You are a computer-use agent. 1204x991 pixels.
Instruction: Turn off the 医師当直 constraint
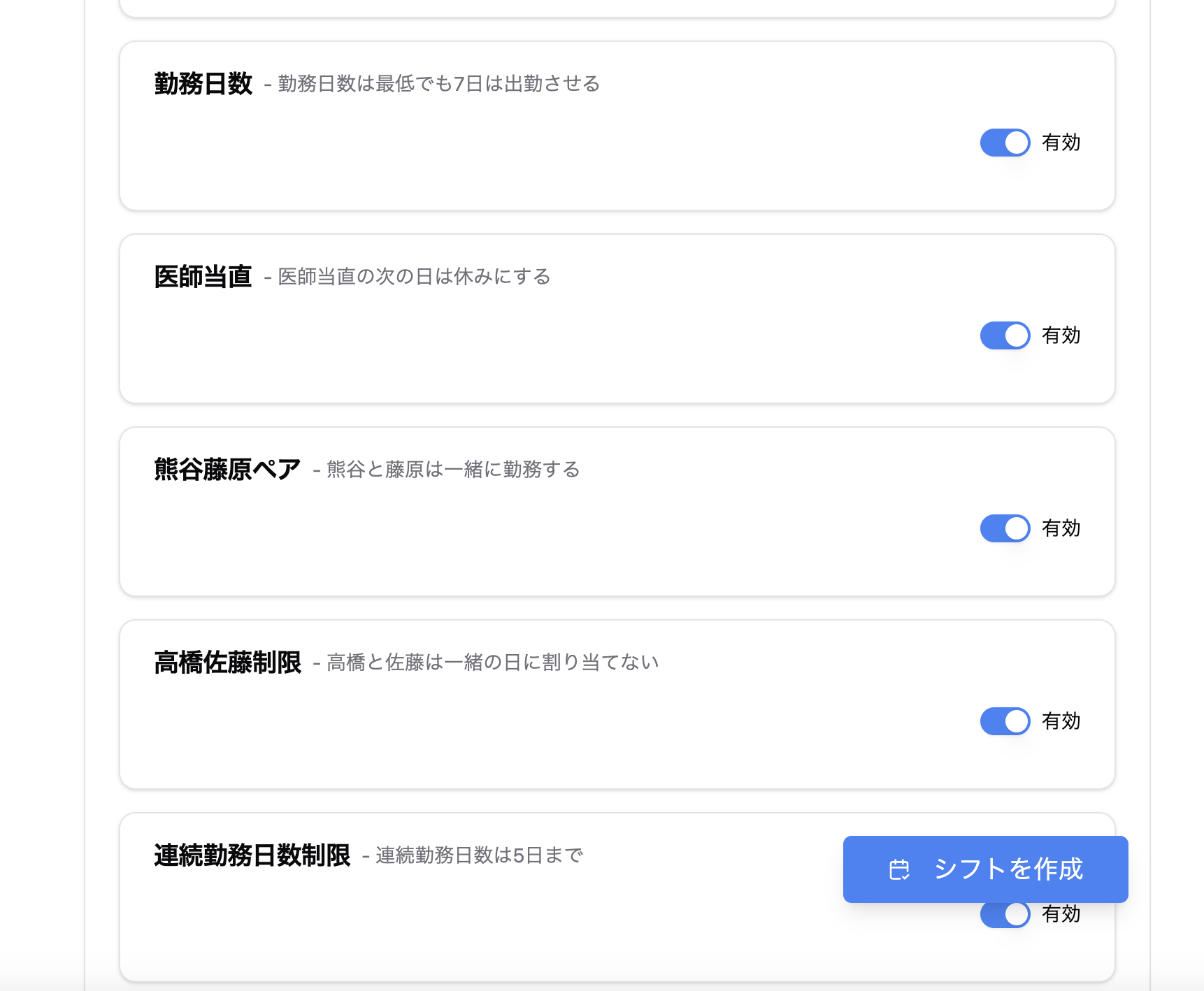1005,335
